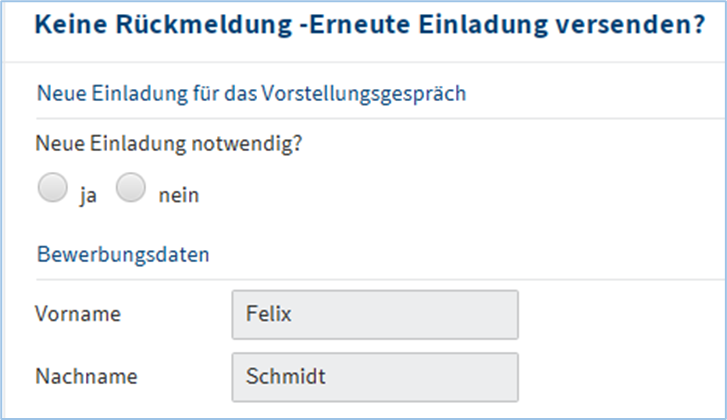The width and height of the screenshot is (727, 420).
Task: Click the right edge of Nachname field
Action: coord(510,377)
